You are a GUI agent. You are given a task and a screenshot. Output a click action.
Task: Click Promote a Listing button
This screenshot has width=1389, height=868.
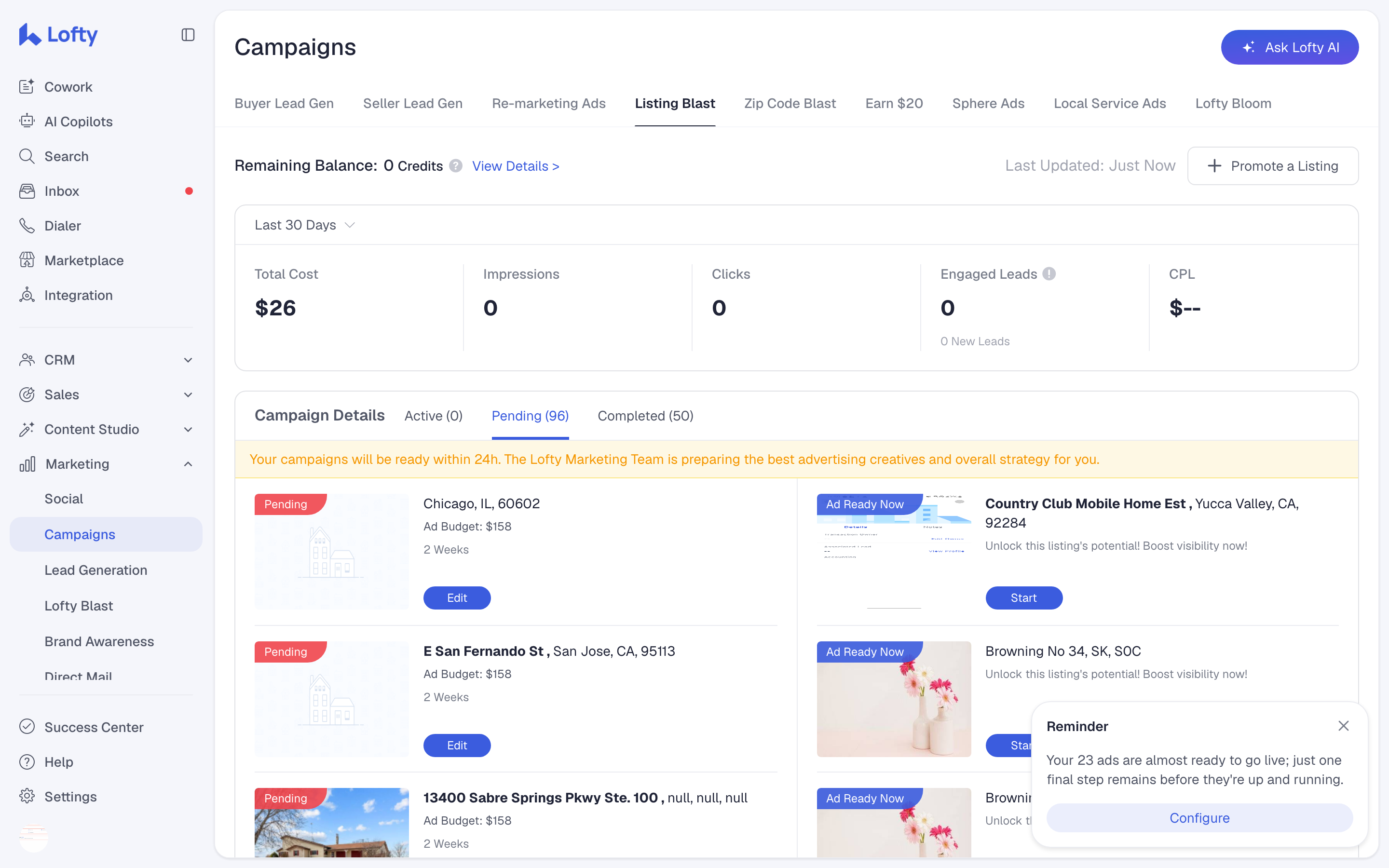[x=1273, y=166]
